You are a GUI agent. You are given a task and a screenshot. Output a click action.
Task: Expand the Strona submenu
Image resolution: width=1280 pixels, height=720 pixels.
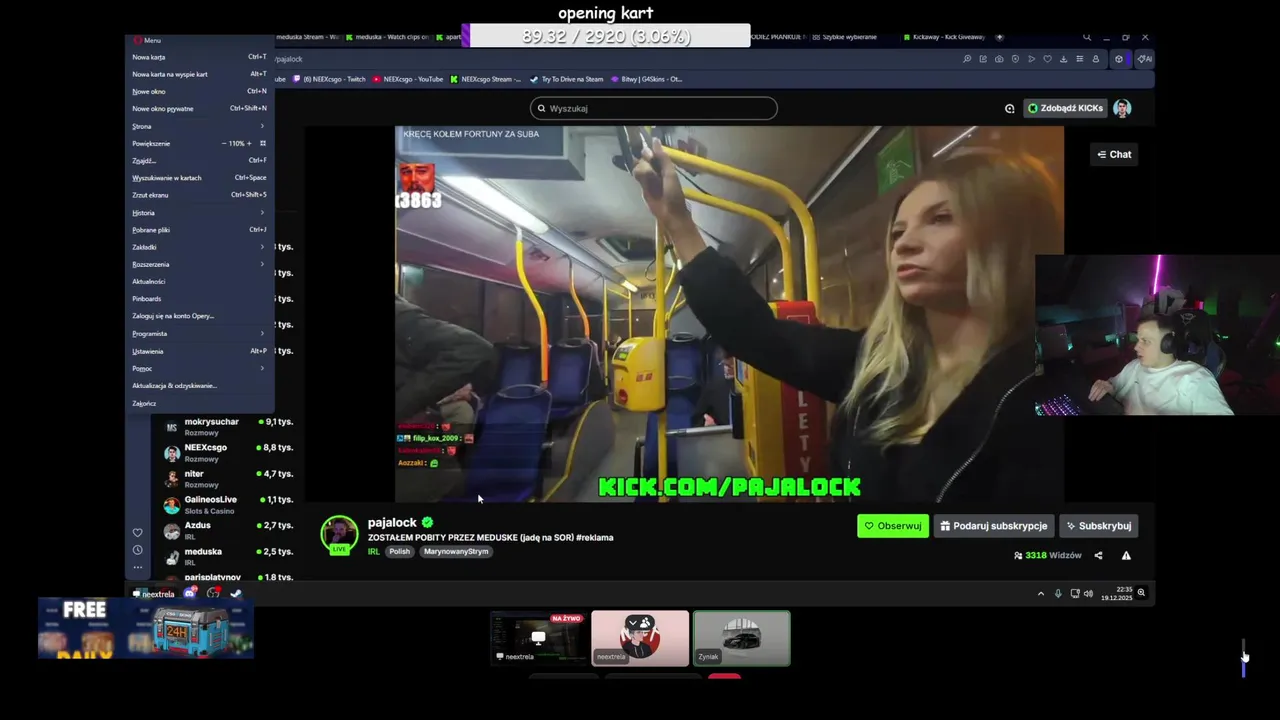(x=200, y=126)
